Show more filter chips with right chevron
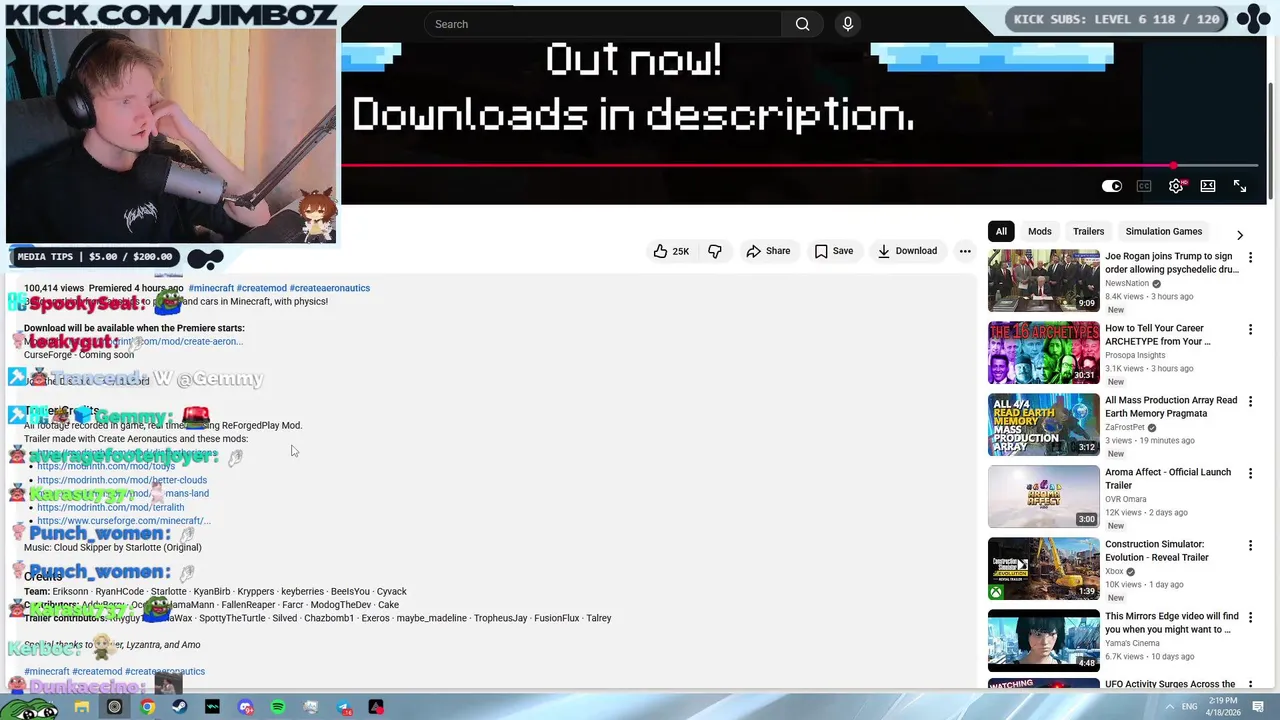Image resolution: width=1280 pixels, height=720 pixels. coord(1240,235)
